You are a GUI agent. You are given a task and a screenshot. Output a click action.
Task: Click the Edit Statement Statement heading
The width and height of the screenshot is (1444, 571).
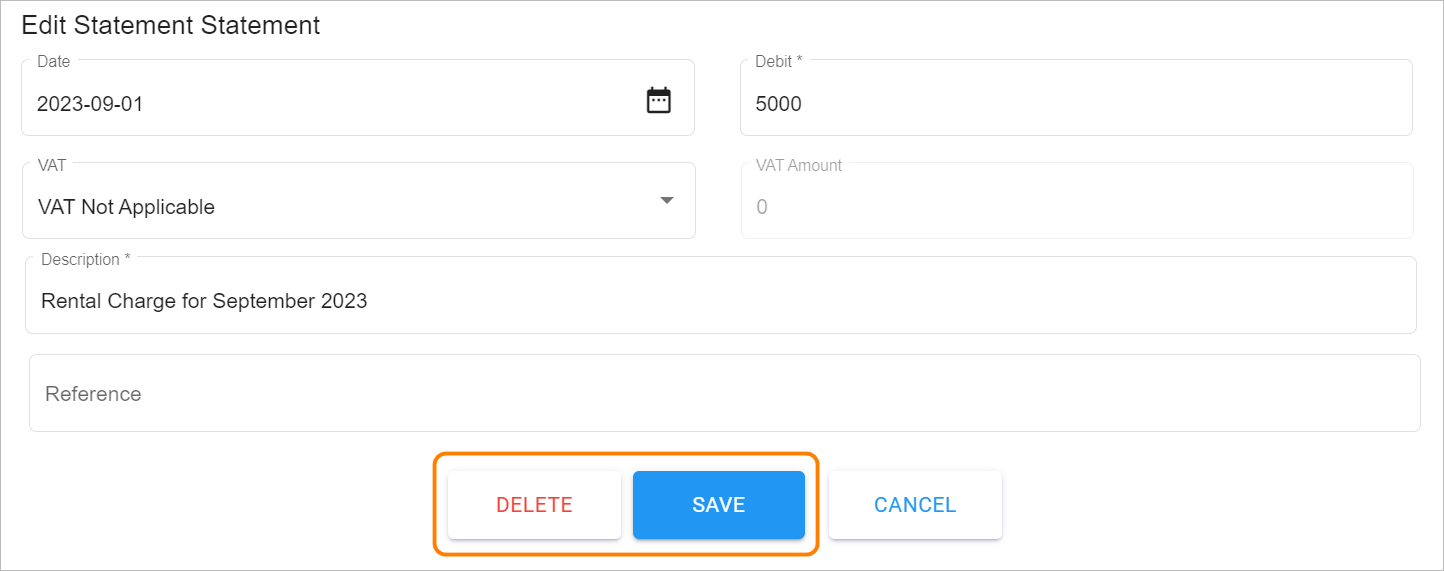pos(171,25)
